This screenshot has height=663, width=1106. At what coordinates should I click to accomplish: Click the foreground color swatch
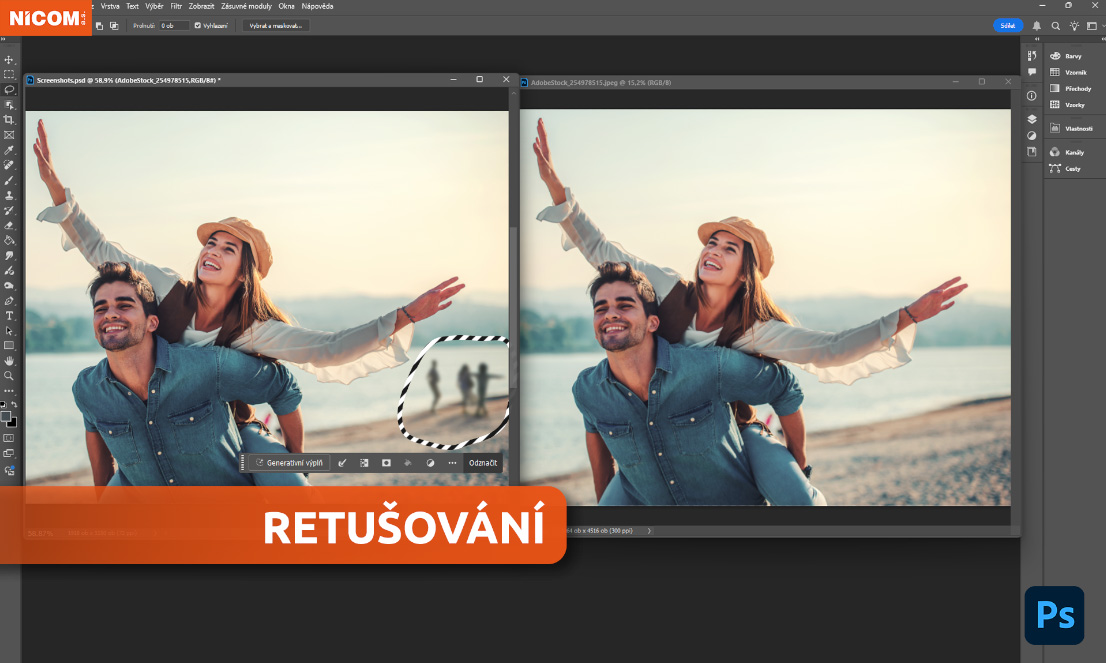coord(6,416)
